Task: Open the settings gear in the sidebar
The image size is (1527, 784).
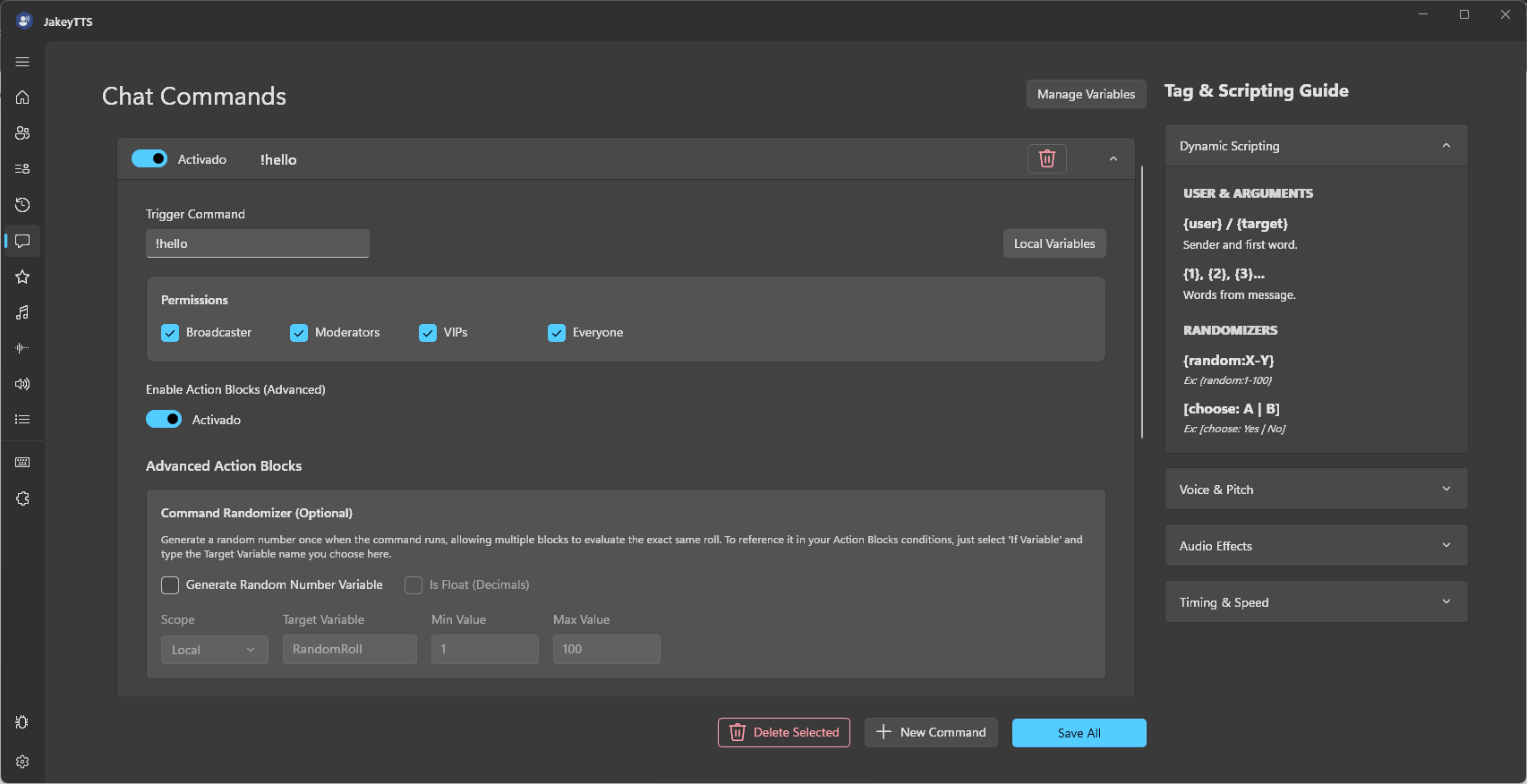Action: click(x=22, y=762)
